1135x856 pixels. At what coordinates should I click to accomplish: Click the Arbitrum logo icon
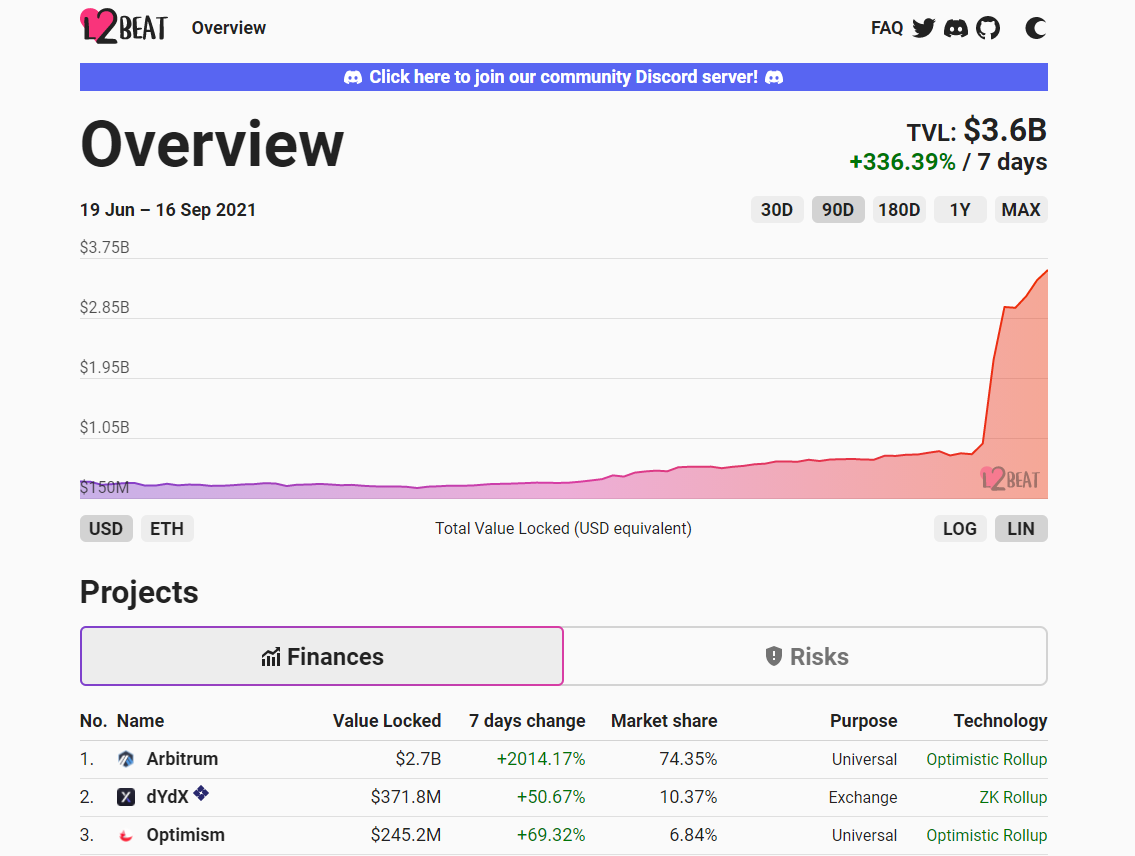point(126,759)
